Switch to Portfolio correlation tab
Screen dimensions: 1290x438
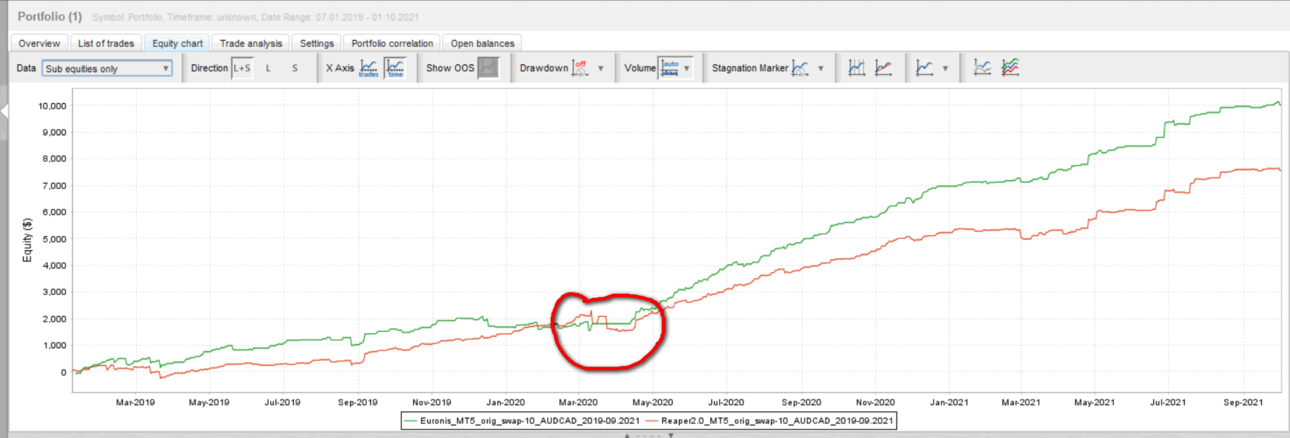pyautogui.click(x=391, y=43)
